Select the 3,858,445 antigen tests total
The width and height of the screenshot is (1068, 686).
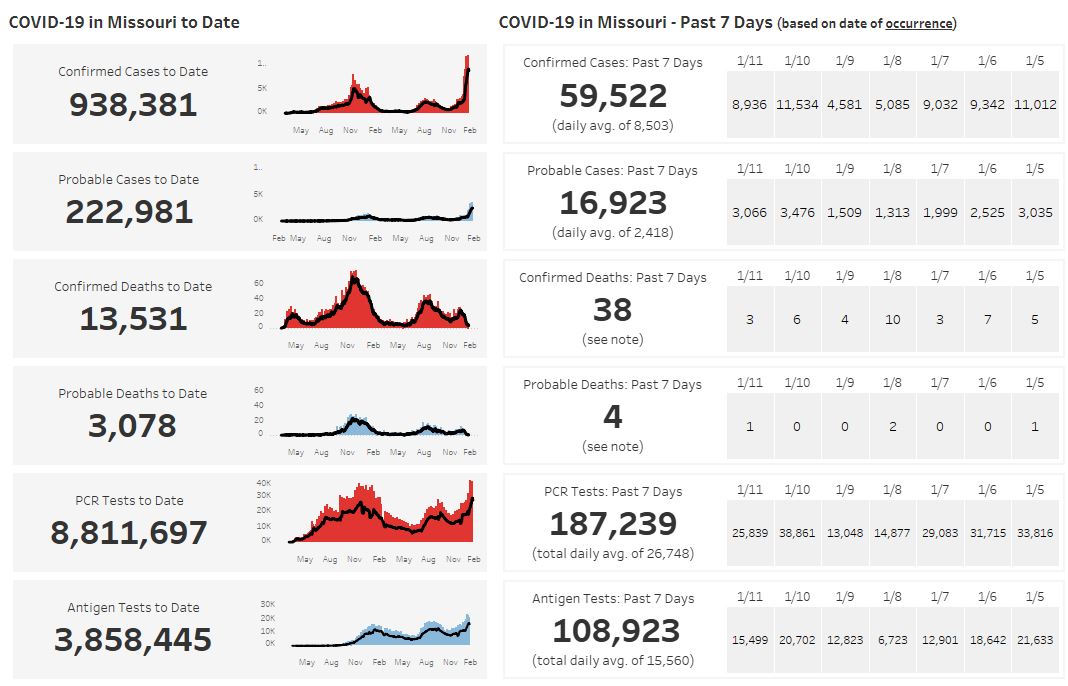pyautogui.click(x=133, y=640)
